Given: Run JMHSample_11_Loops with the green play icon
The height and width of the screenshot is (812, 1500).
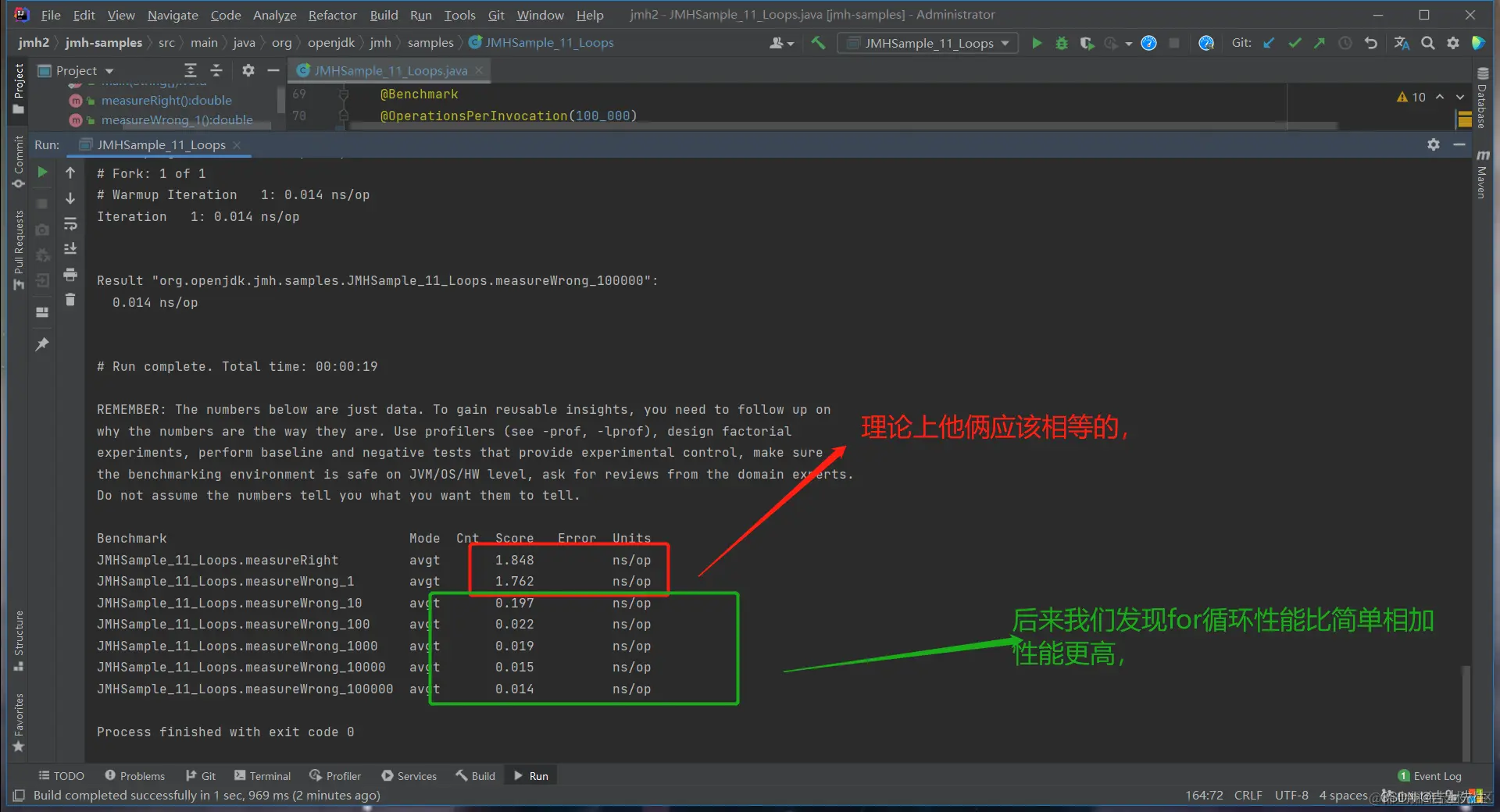Looking at the screenshot, I should point(1037,43).
